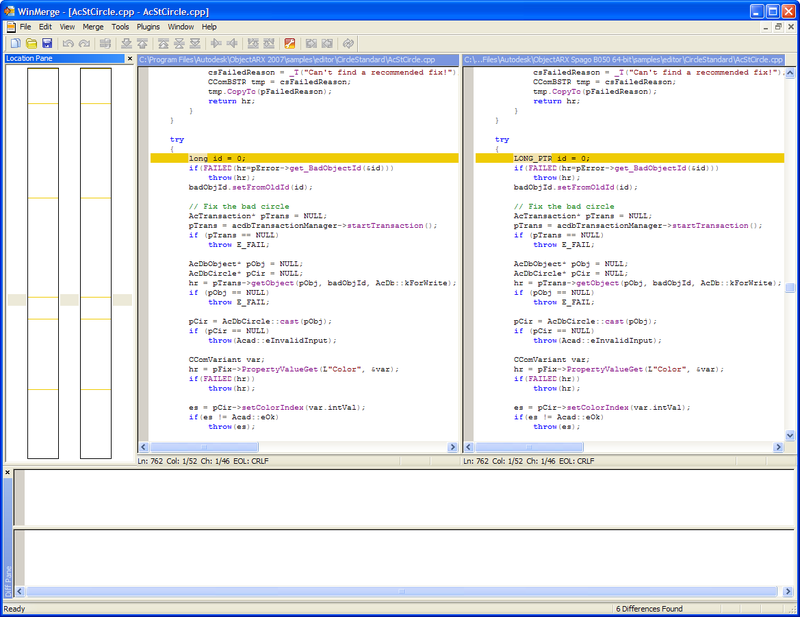Open the Merge menu
800x617 pixels.
pos(93,27)
